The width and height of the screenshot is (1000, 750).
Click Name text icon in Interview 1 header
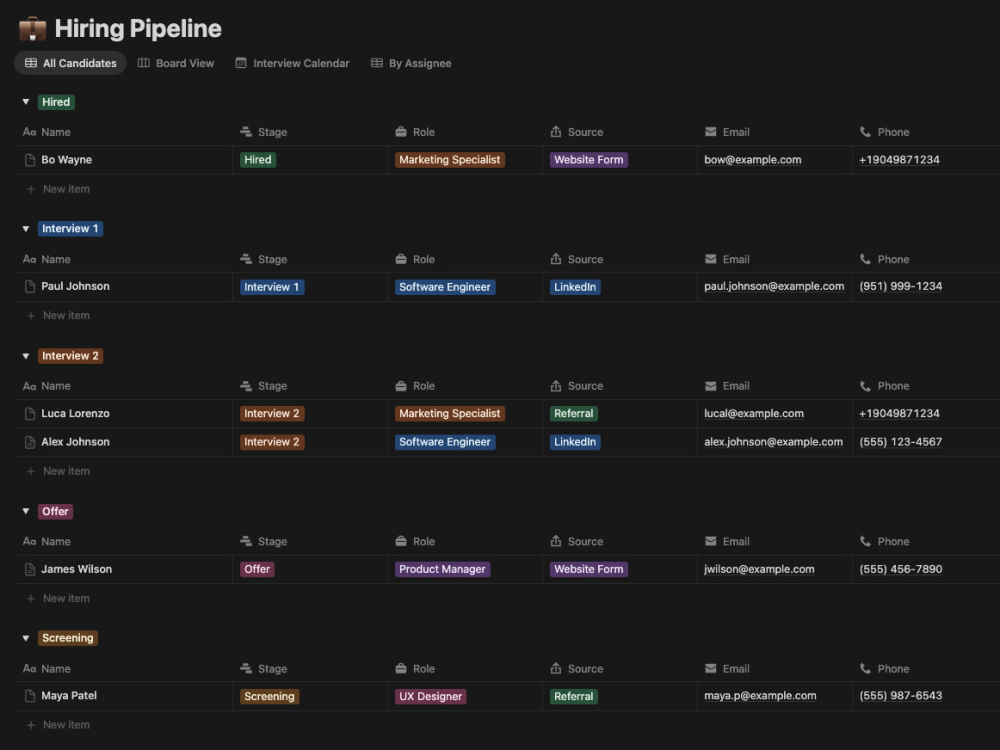click(x=29, y=259)
